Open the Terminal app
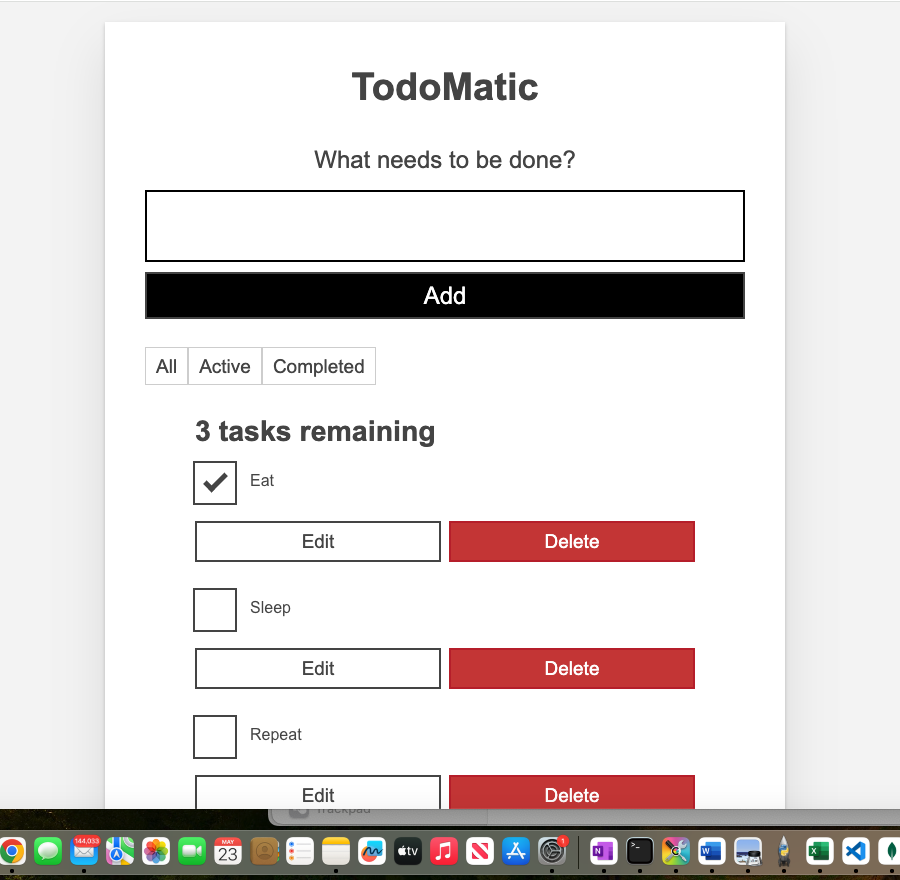900x880 pixels. tap(639, 851)
